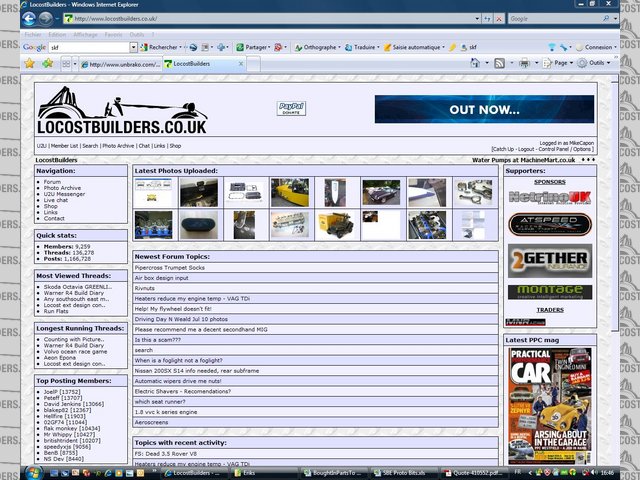Open the Edition menu
The width and height of the screenshot is (640, 480).
[x=57, y=35]
